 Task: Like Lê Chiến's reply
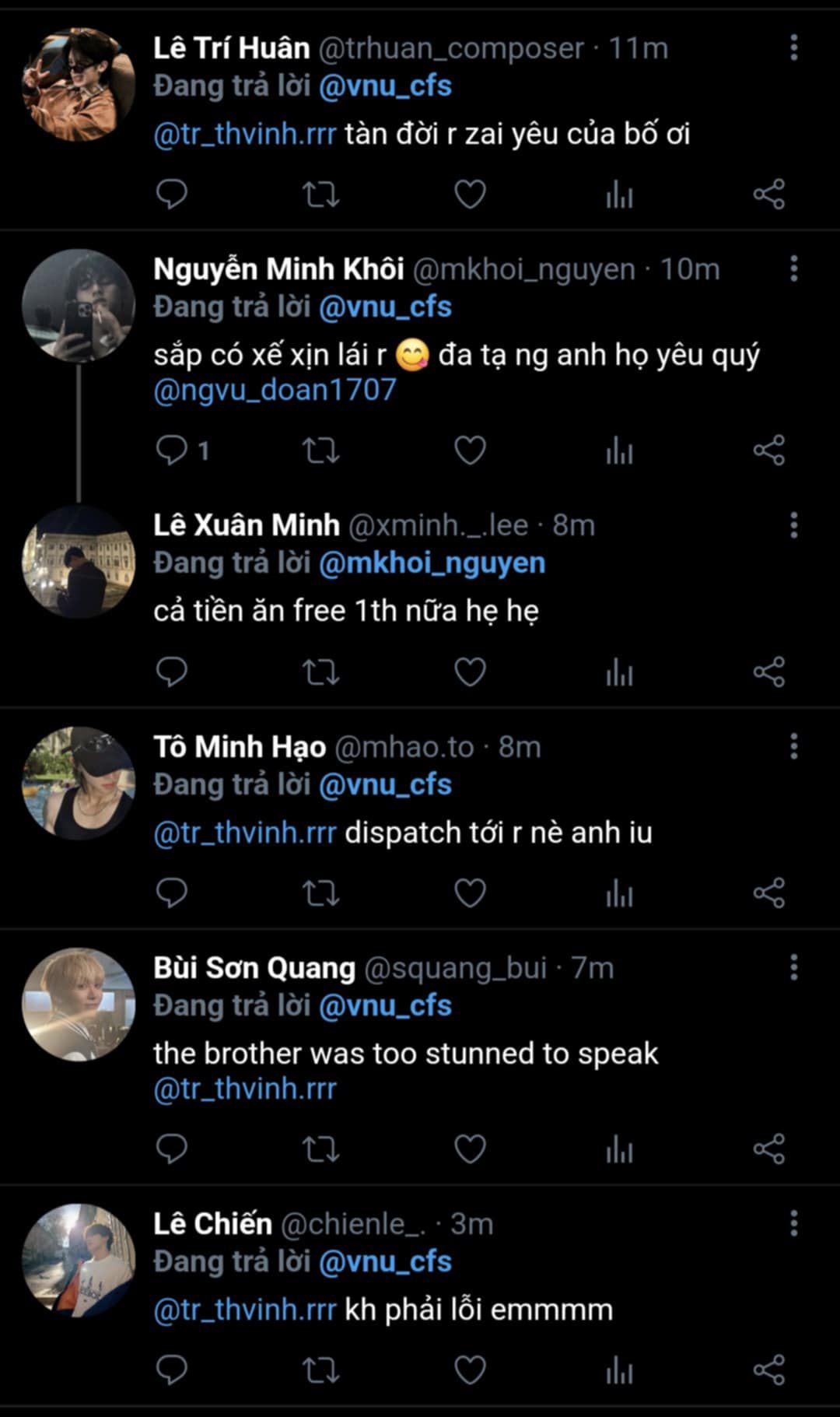point(470,1370)
